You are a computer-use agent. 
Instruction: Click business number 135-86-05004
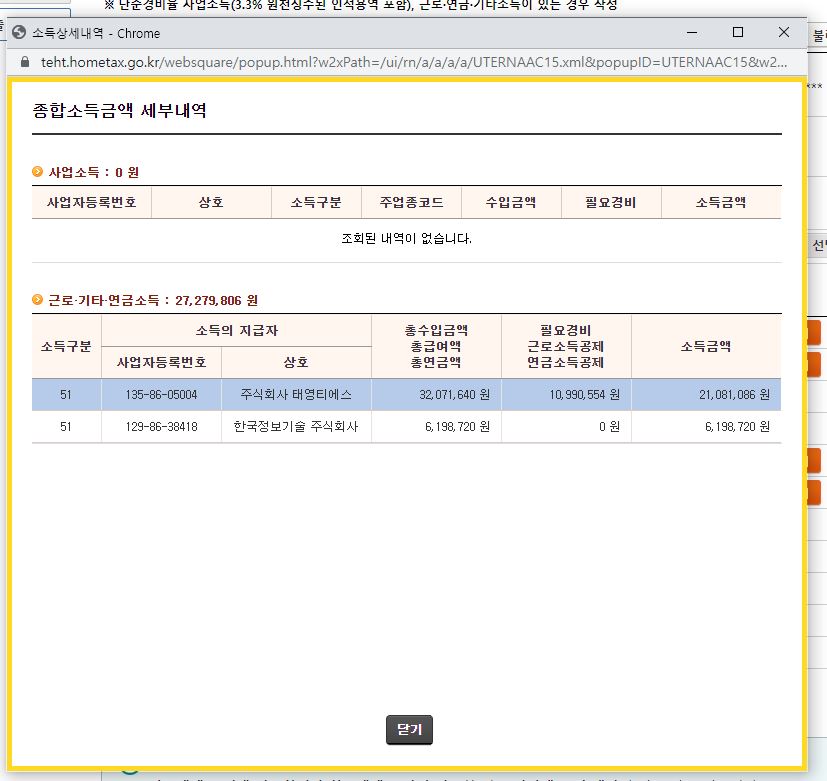click(x=161, y=395)
